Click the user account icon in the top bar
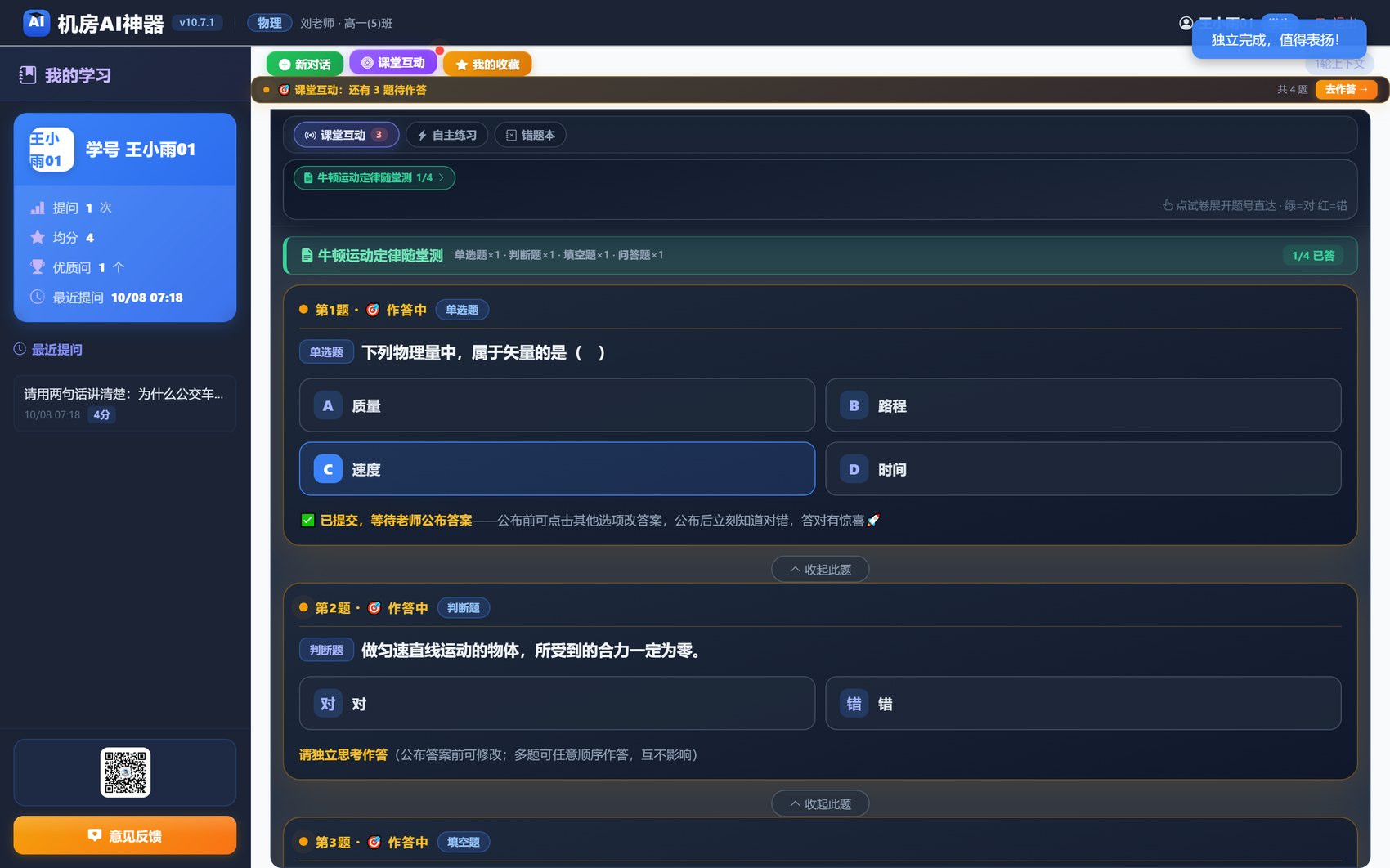 point(1186,23)
